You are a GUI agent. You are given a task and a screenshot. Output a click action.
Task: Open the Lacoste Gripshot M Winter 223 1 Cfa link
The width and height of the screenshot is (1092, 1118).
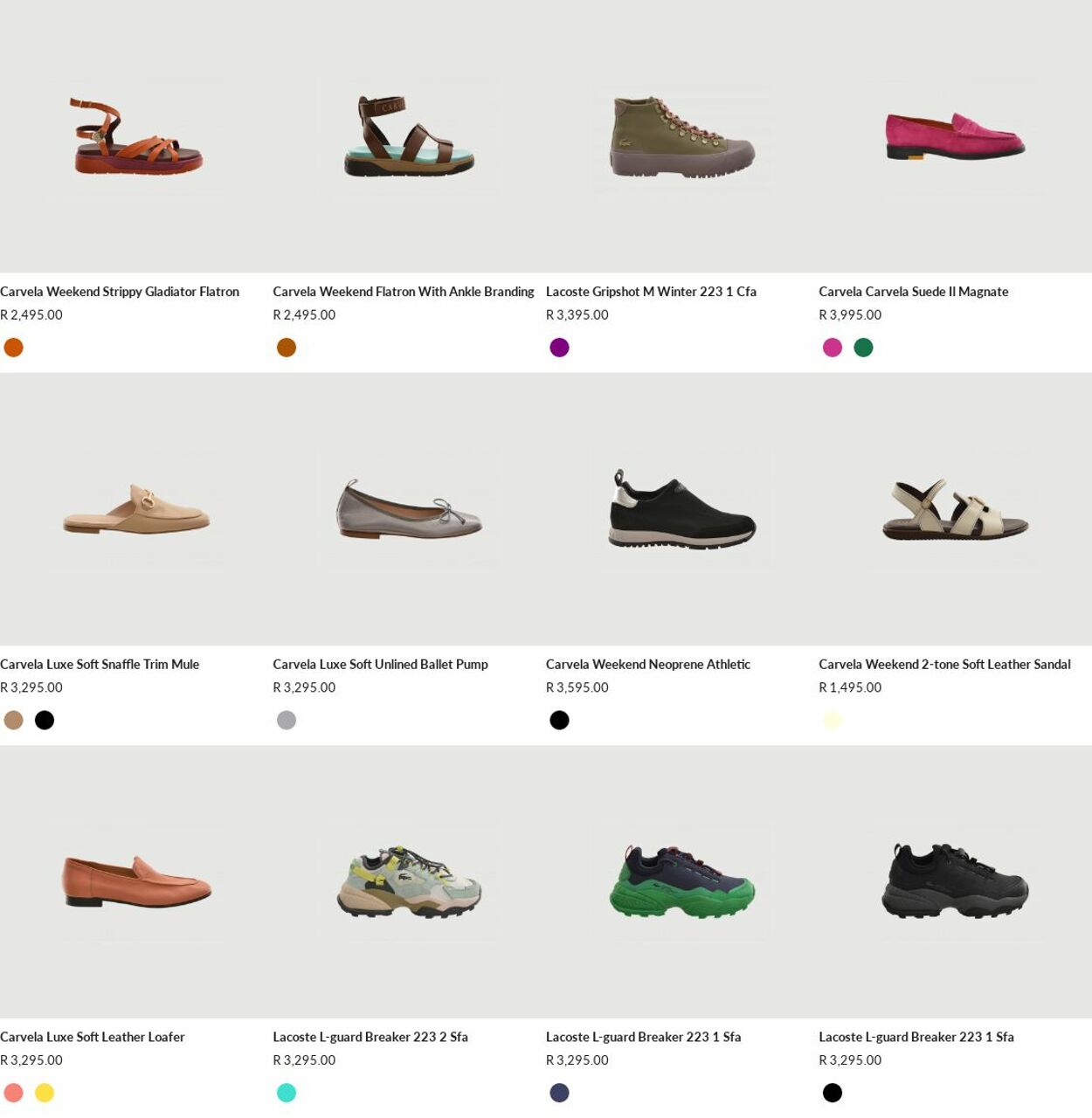(651, 292)
